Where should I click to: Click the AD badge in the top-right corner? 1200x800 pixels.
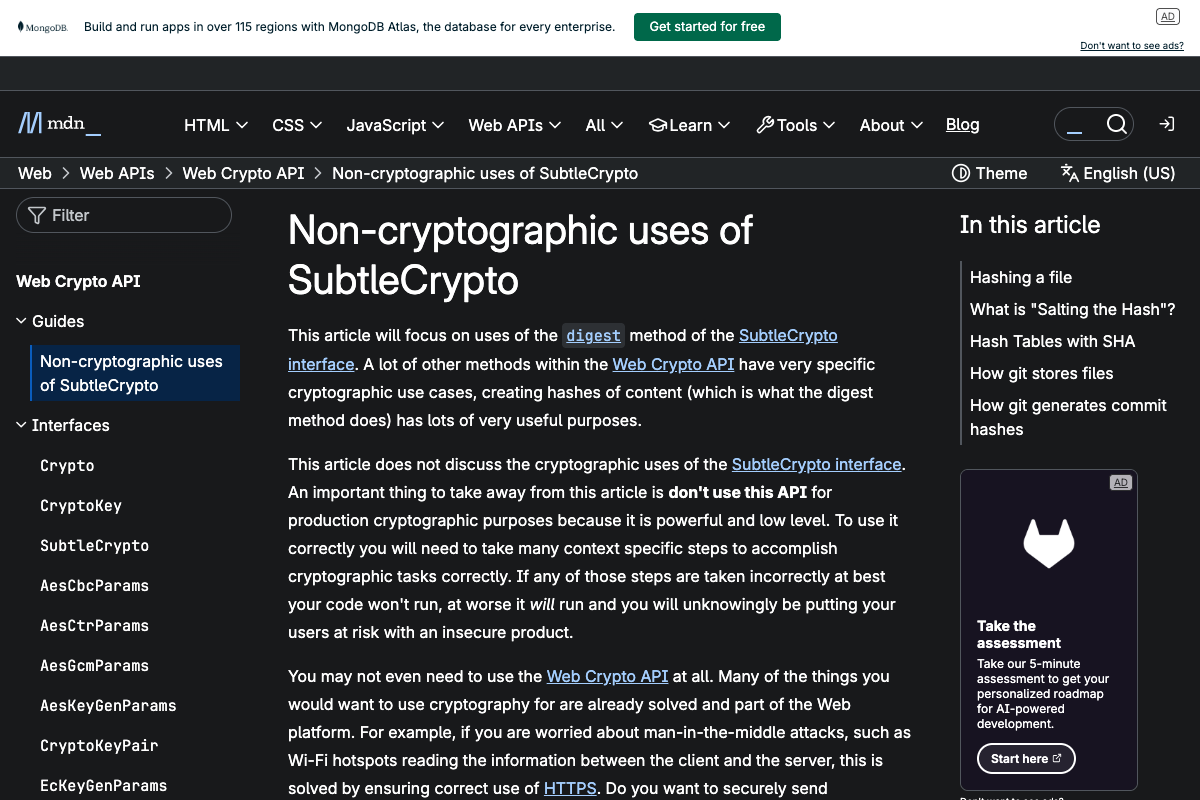(x=1167, y=16)
